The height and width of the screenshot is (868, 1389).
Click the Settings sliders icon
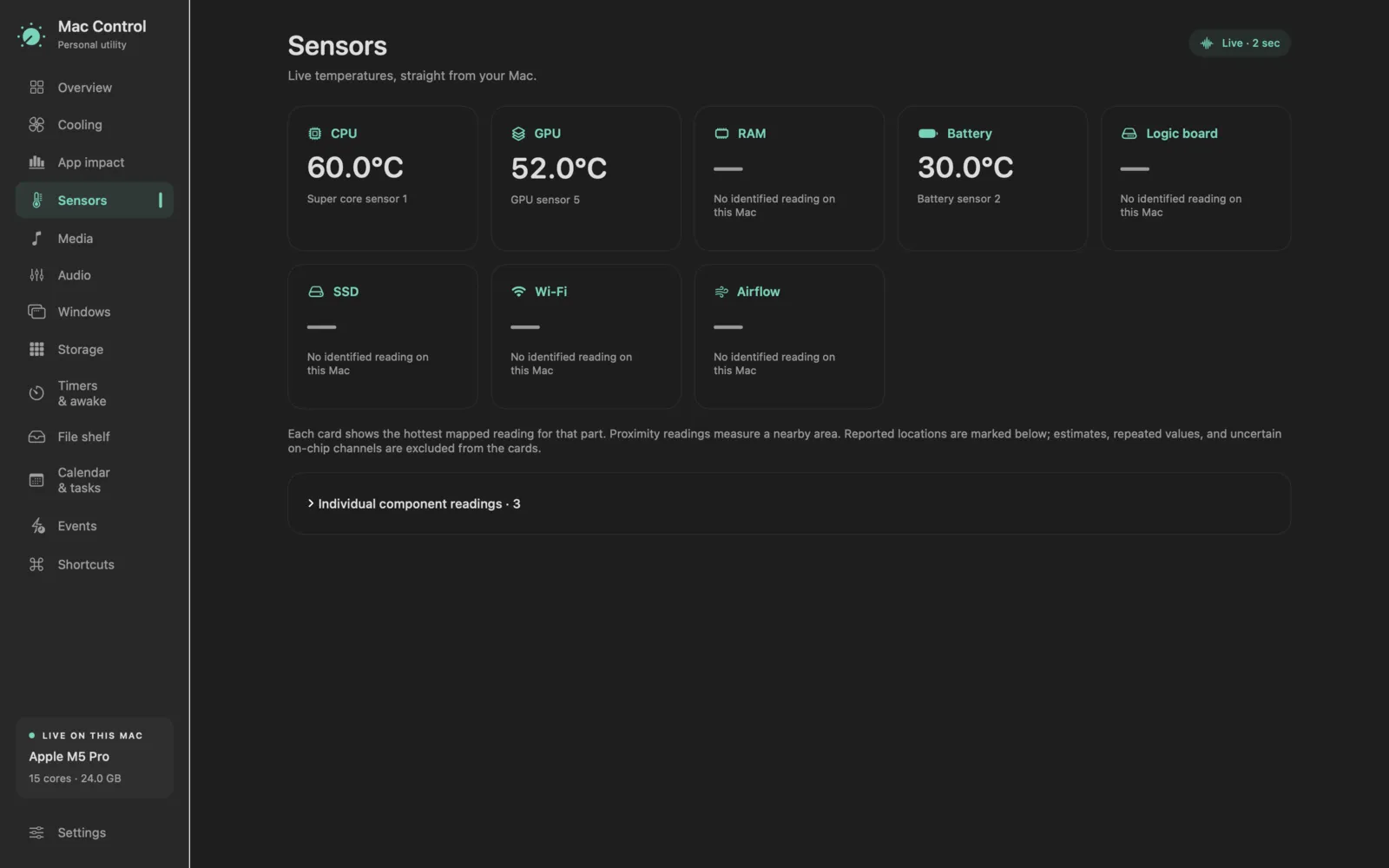(36, 832)
